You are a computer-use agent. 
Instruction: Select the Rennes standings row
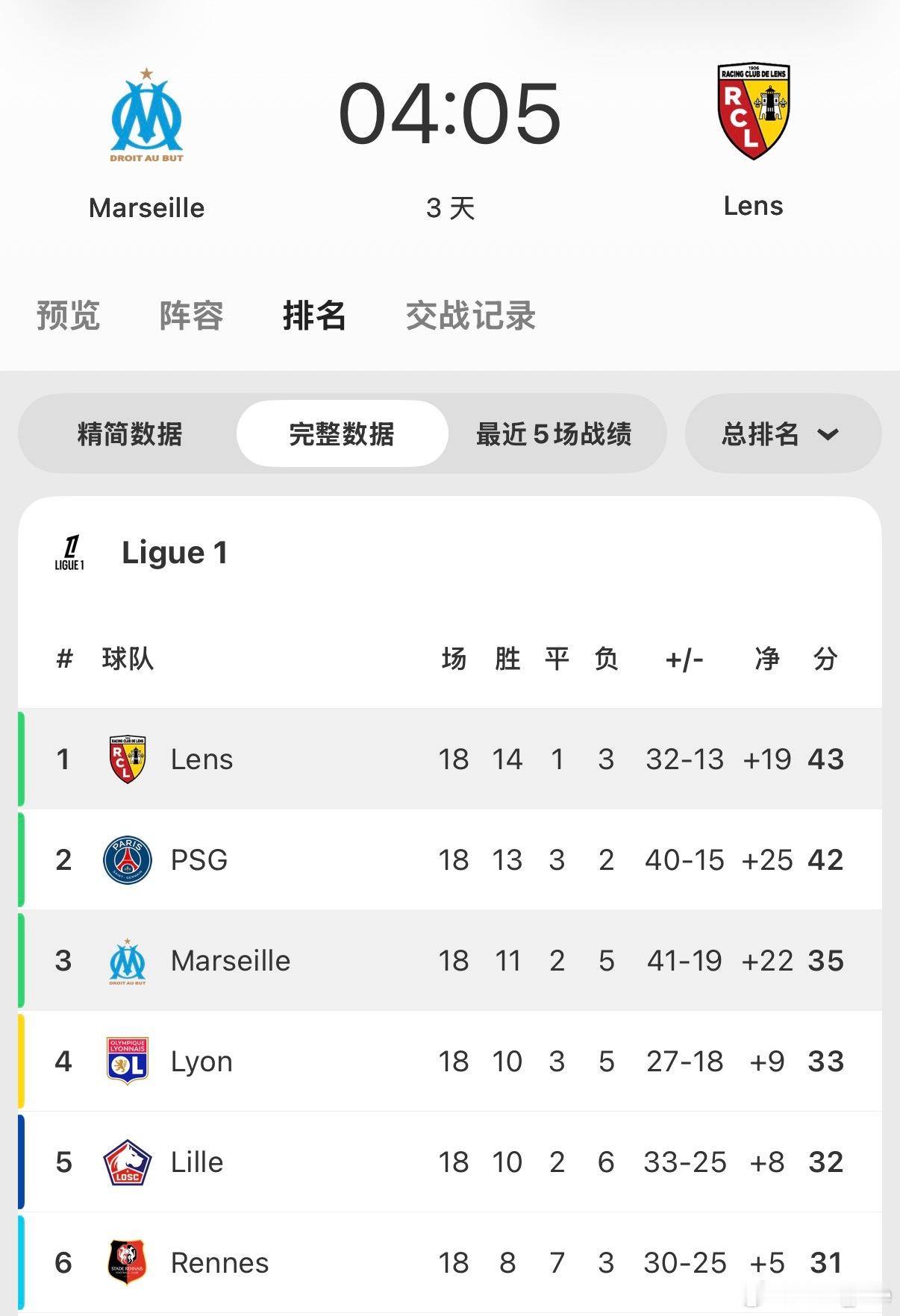click(x=450, y=1262)
